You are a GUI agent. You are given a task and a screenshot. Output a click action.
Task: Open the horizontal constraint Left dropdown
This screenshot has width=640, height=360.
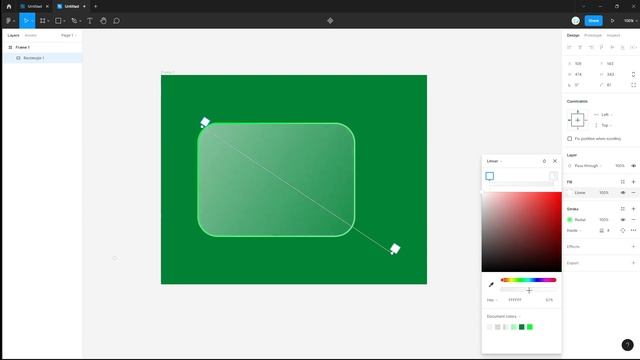(x=607, y=115)
